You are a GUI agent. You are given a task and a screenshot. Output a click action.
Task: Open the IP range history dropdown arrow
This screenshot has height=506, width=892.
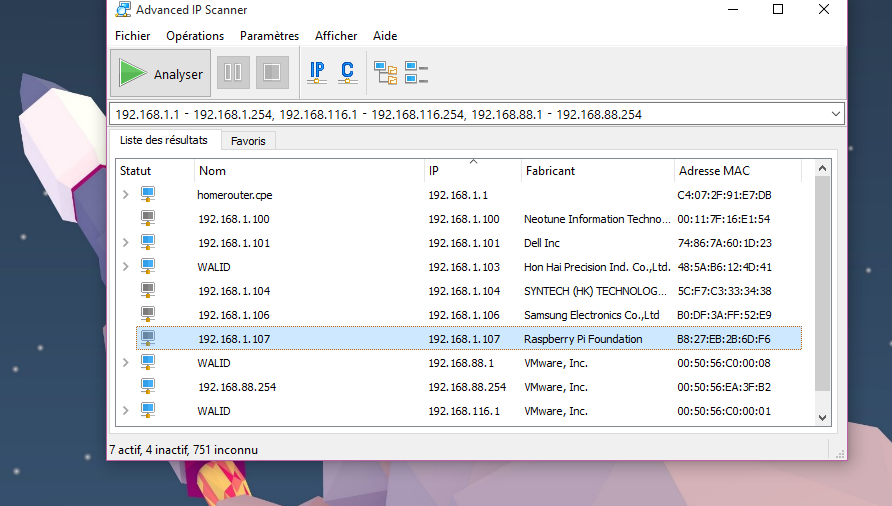pos(836,114)
